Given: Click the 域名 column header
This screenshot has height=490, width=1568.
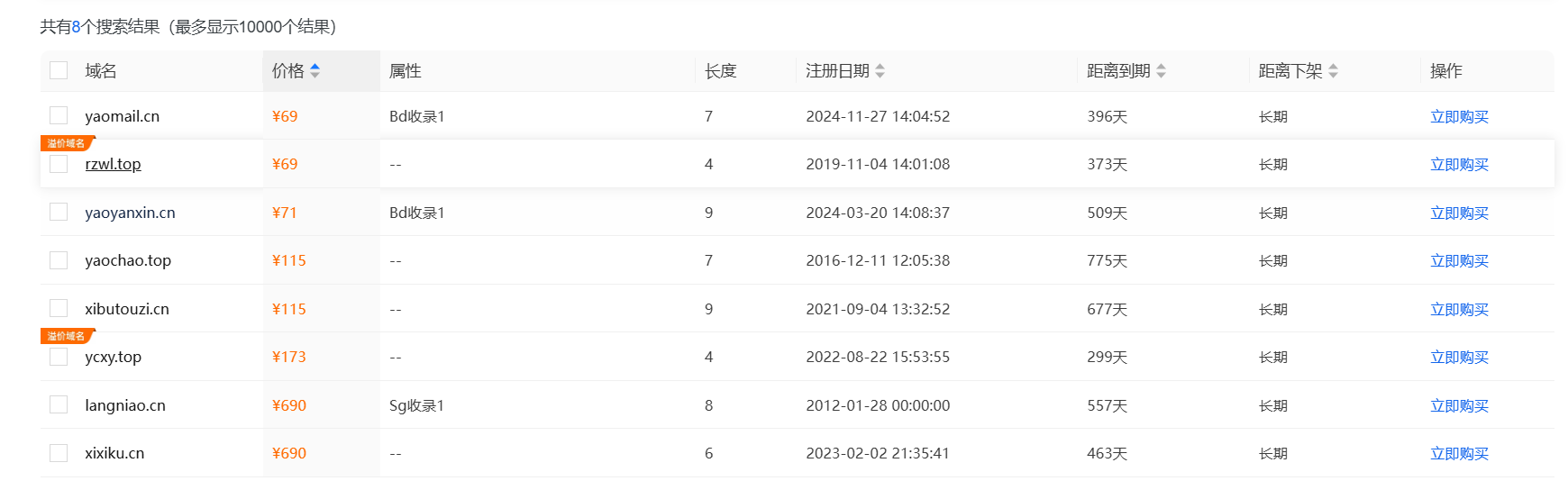Looking at the screenshot, I should (x=101, y=71).
